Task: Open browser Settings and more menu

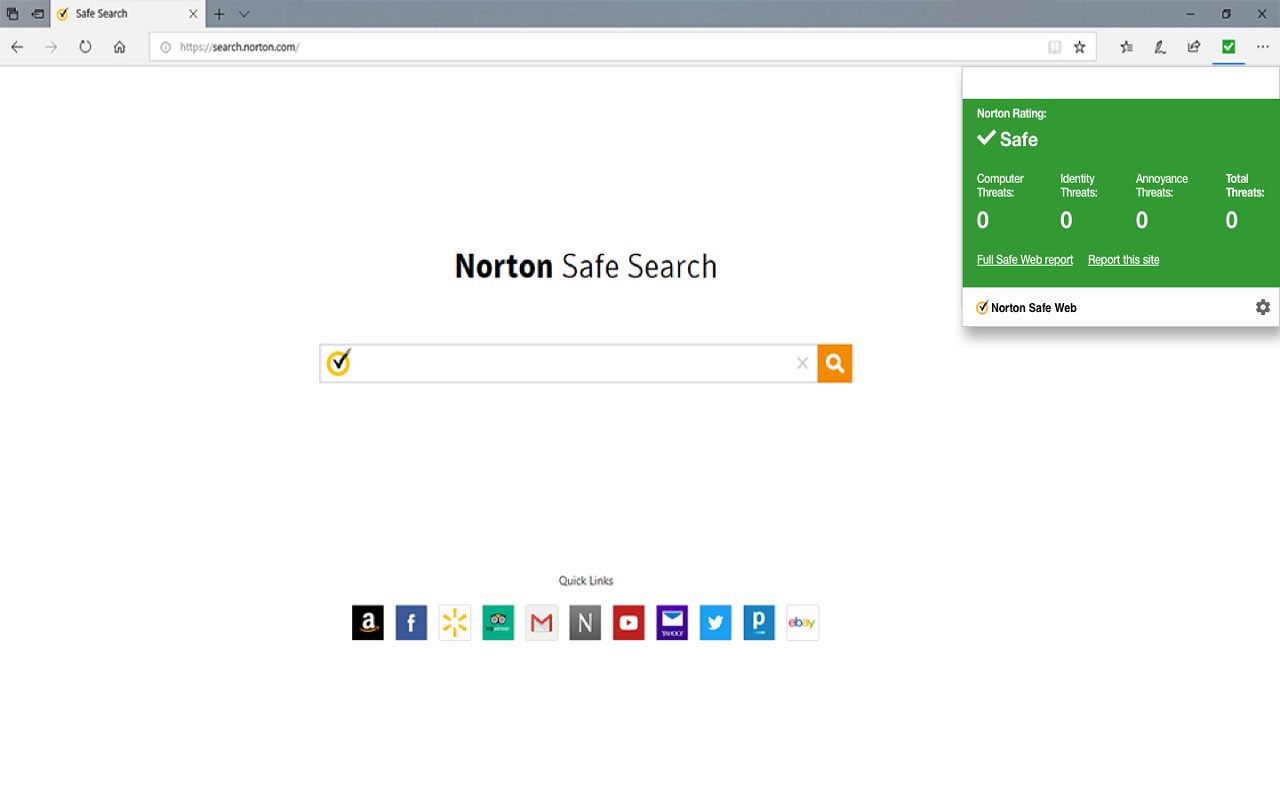Action: pyautogui.click(x=1263, y=47)
